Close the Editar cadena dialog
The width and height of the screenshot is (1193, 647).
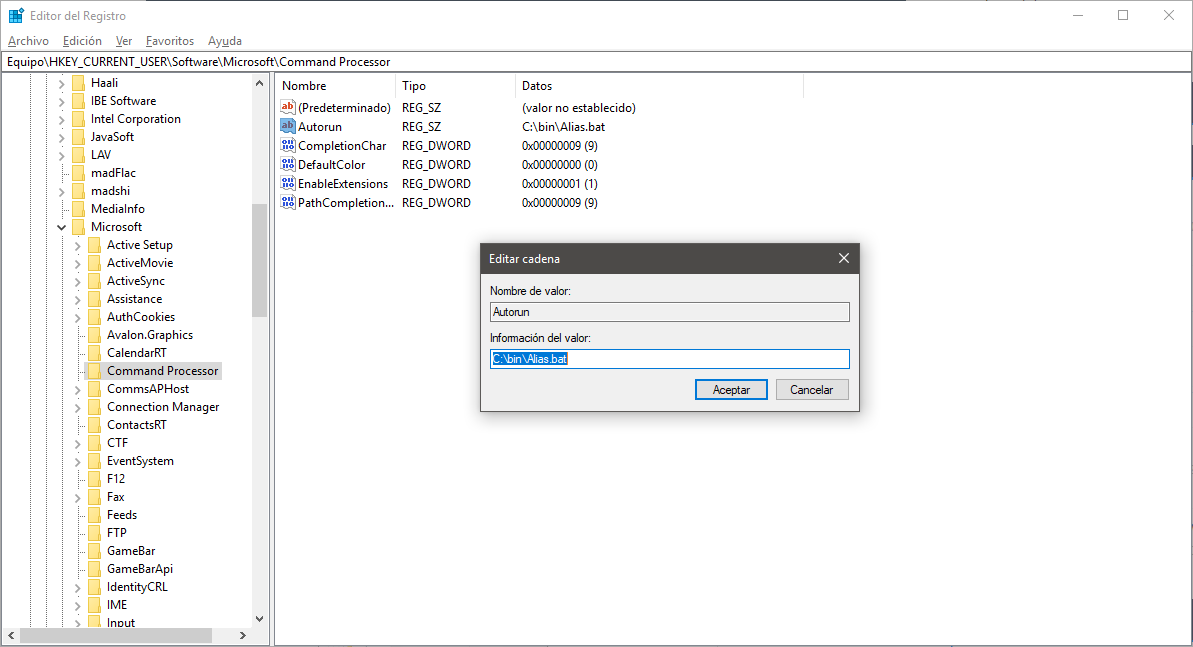[844, 259]
